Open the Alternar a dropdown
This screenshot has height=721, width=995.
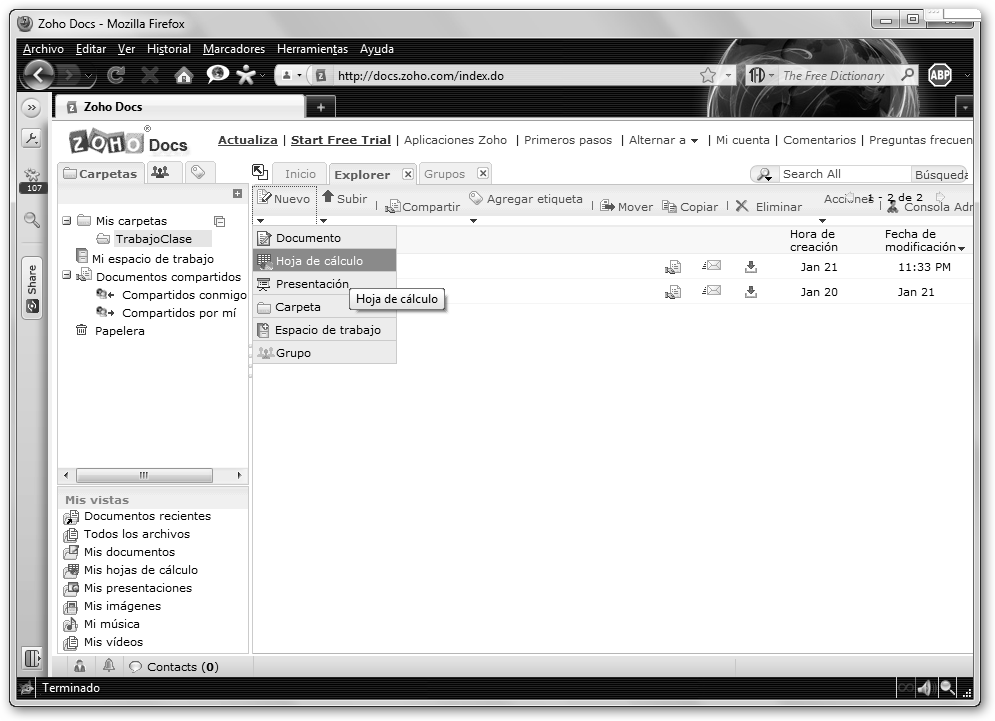664,141
